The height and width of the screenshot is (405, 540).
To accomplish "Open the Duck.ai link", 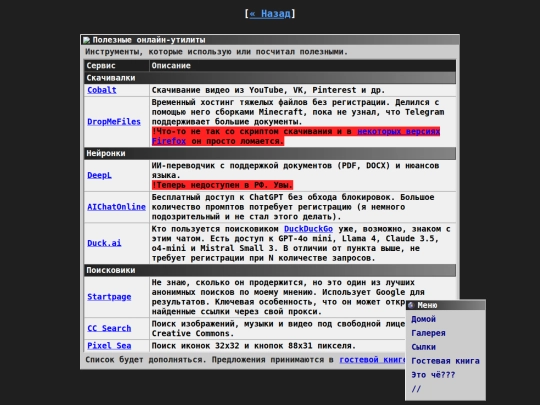I will [x=104, y=243].
